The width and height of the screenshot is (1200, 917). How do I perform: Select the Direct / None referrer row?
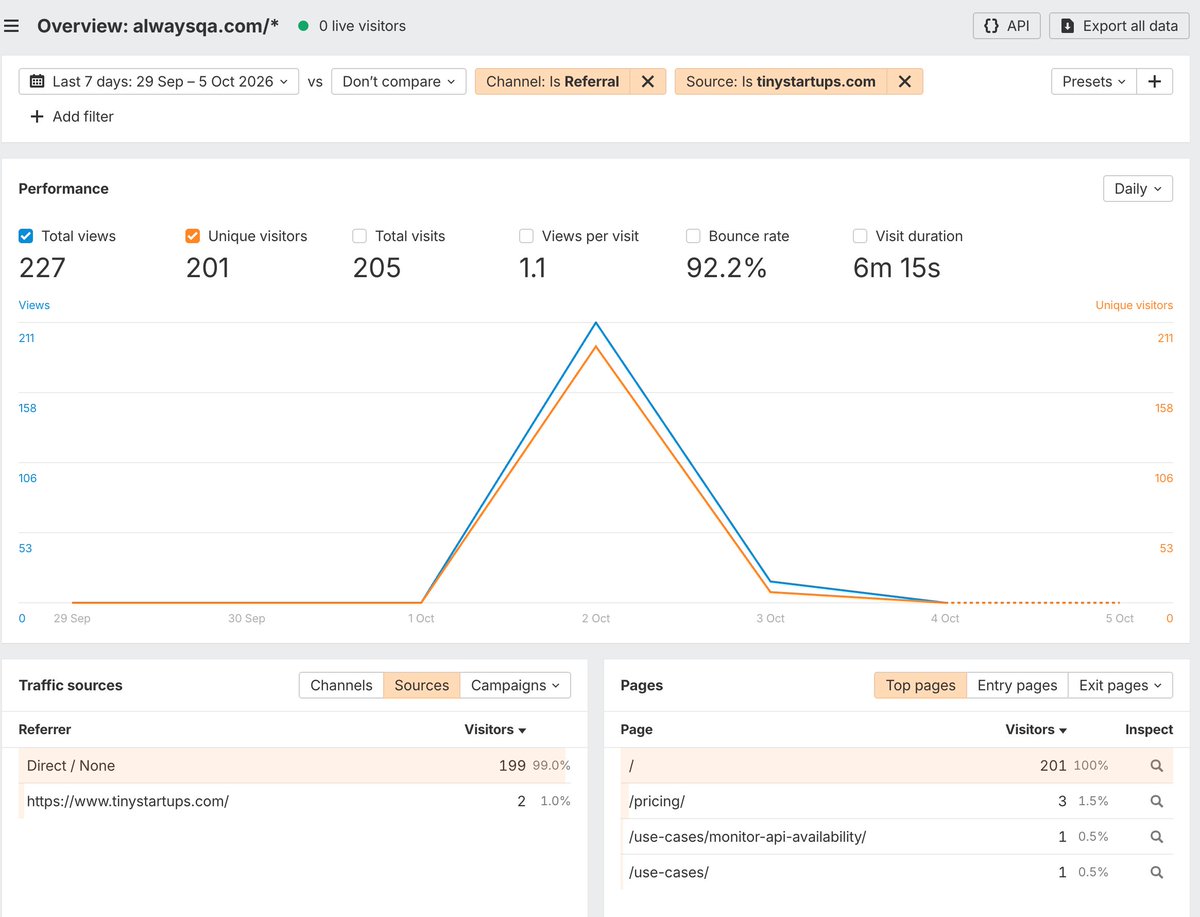[293, 765]
